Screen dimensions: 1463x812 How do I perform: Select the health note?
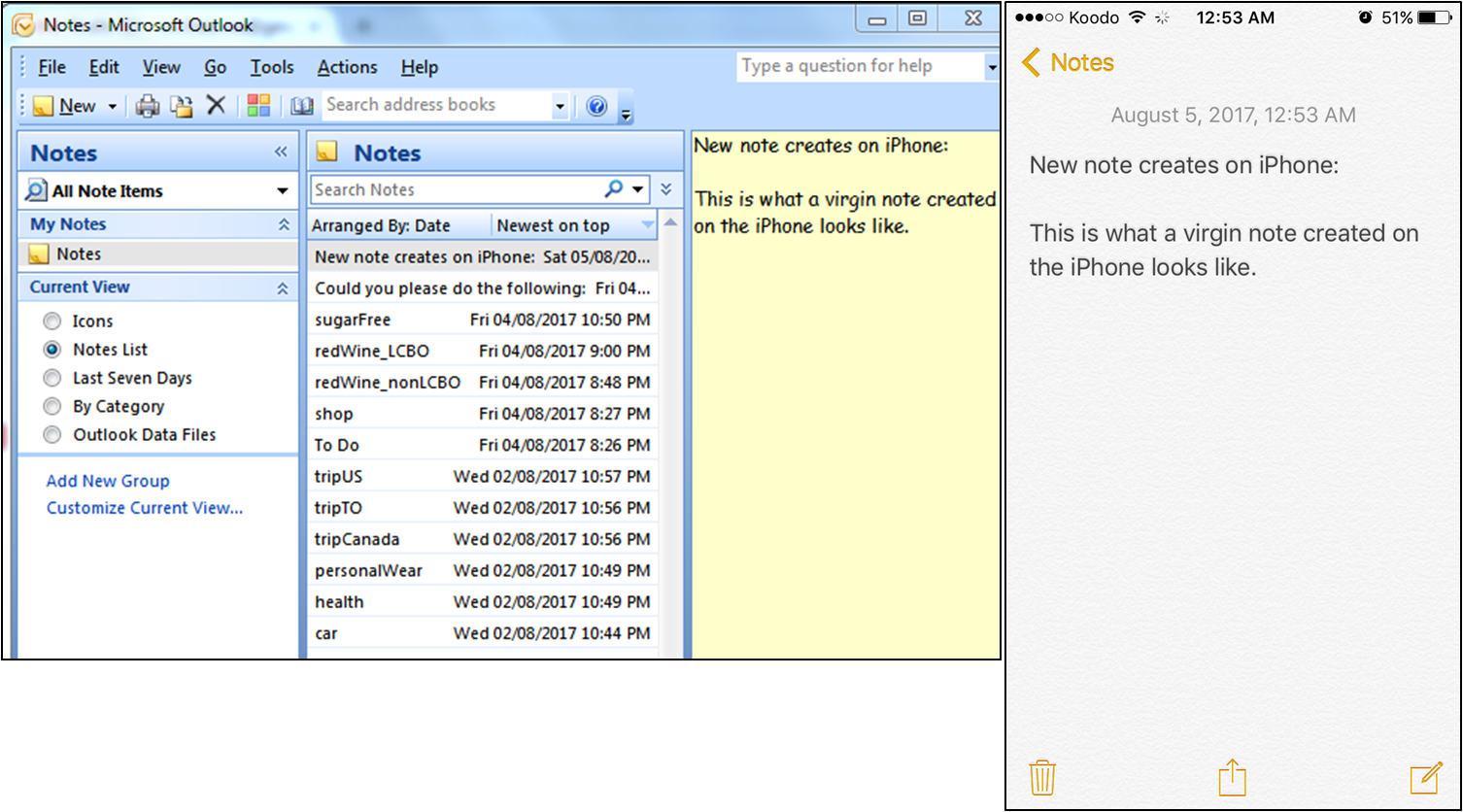pyautogui.click(x=483, y=601)
